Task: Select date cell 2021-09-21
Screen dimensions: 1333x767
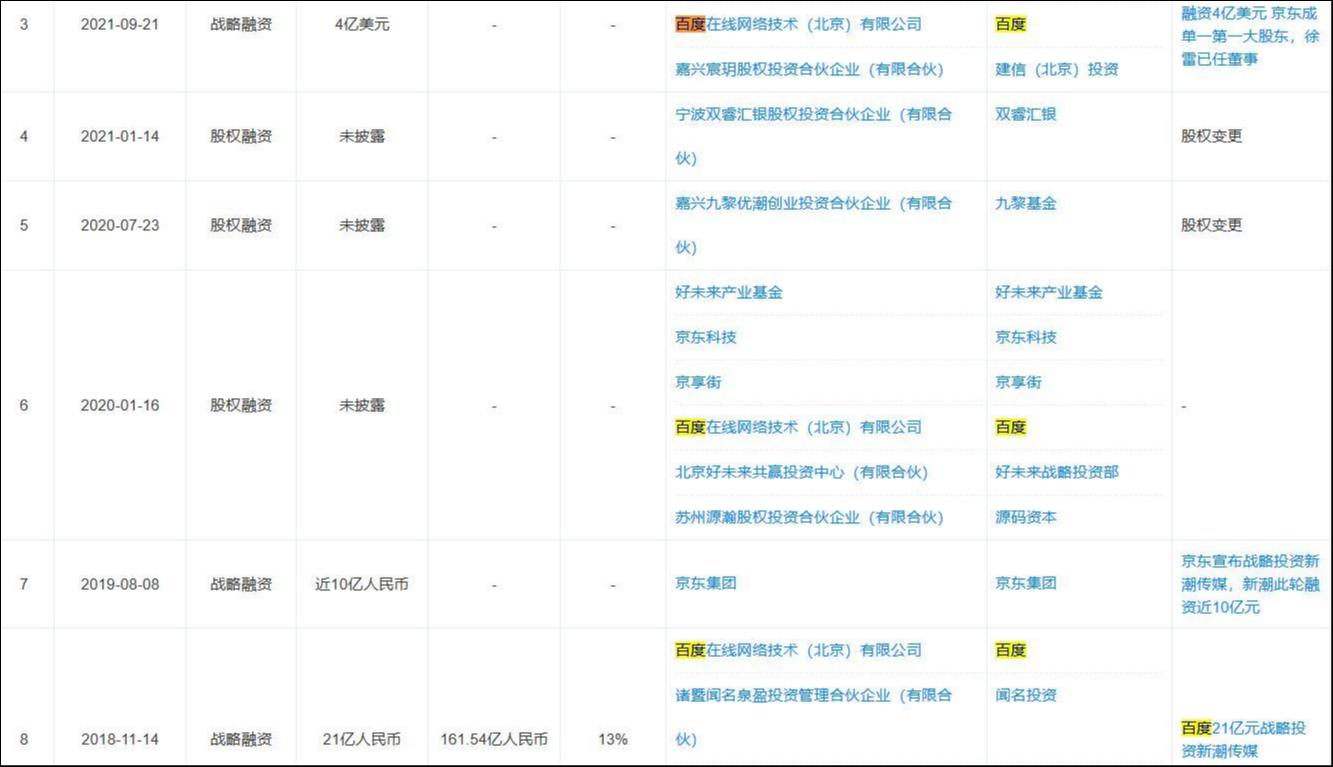Action: (x=119, y=24)
